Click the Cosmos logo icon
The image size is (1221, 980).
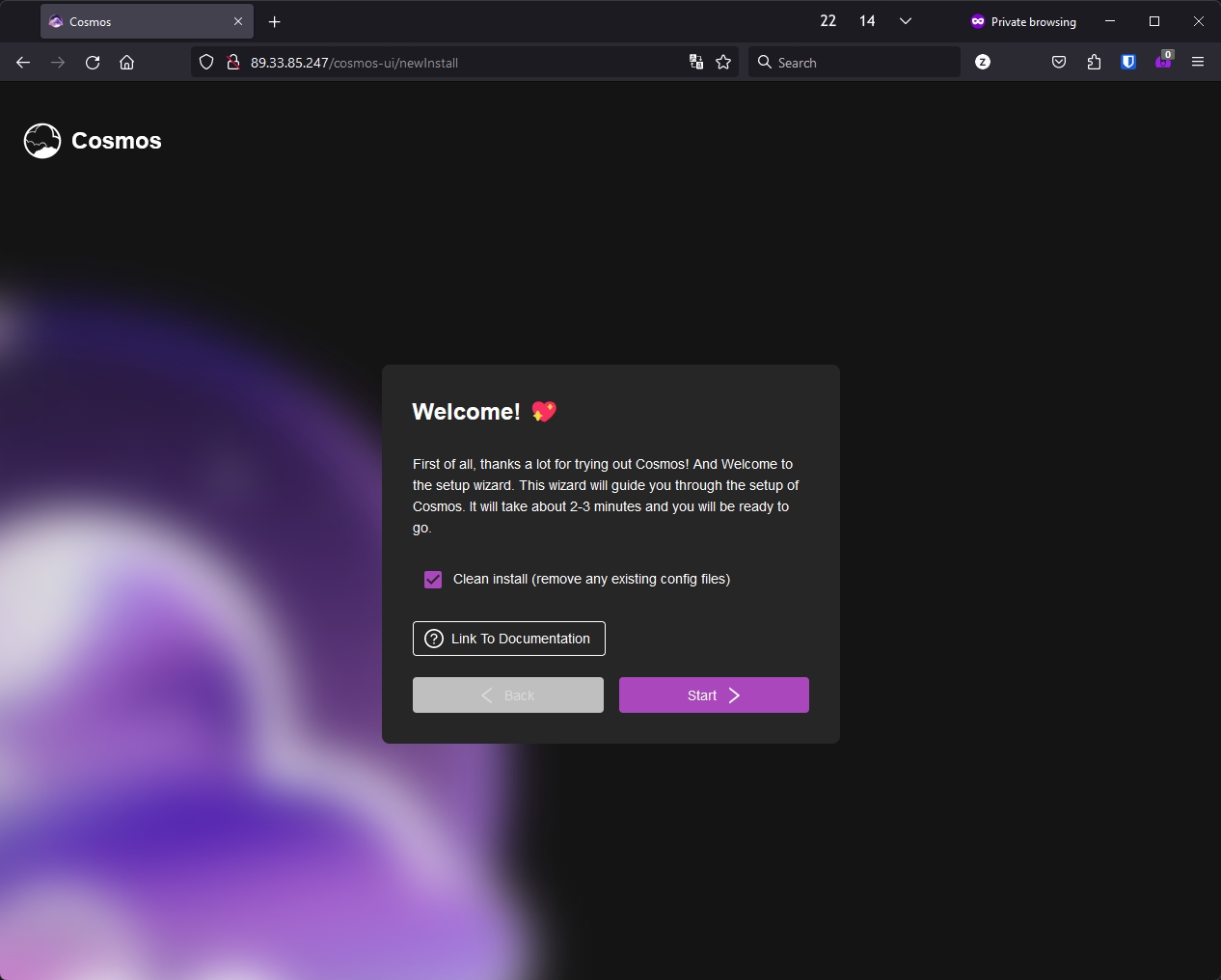click(42, 141)
